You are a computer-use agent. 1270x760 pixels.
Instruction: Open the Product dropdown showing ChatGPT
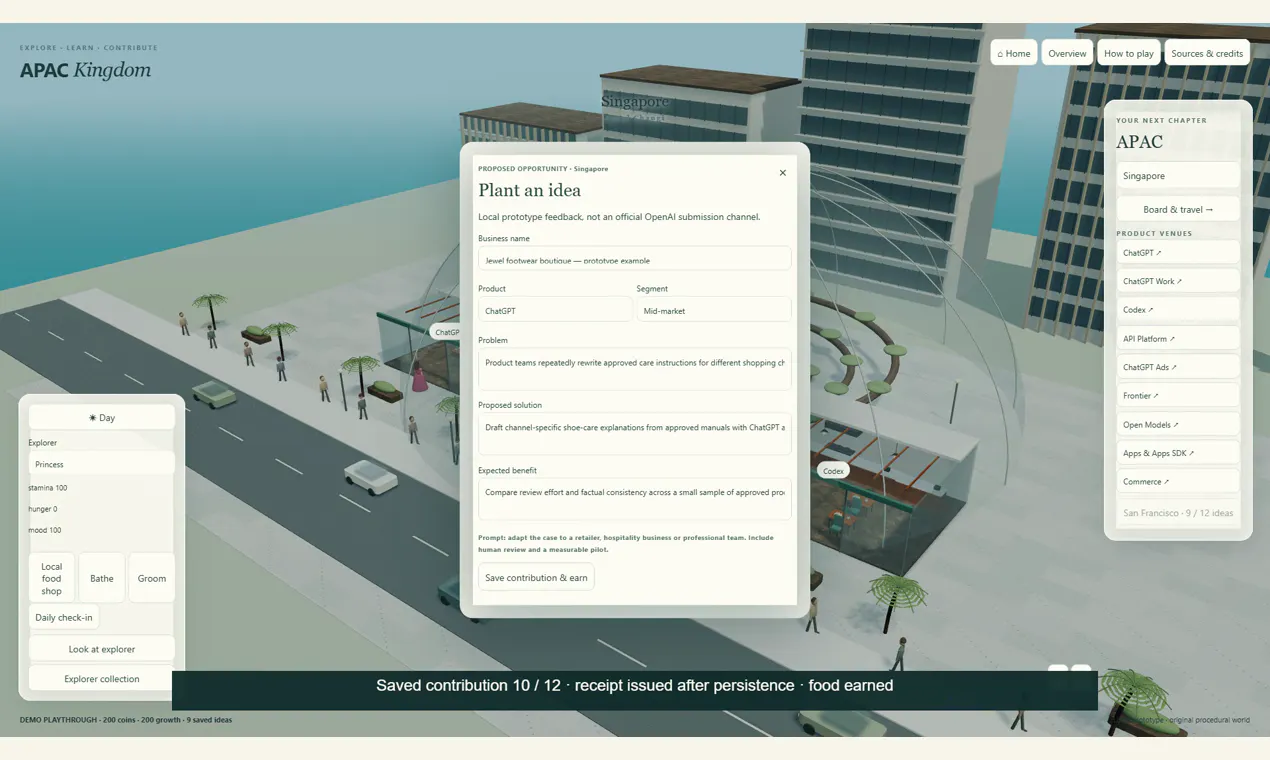(555, 310)
